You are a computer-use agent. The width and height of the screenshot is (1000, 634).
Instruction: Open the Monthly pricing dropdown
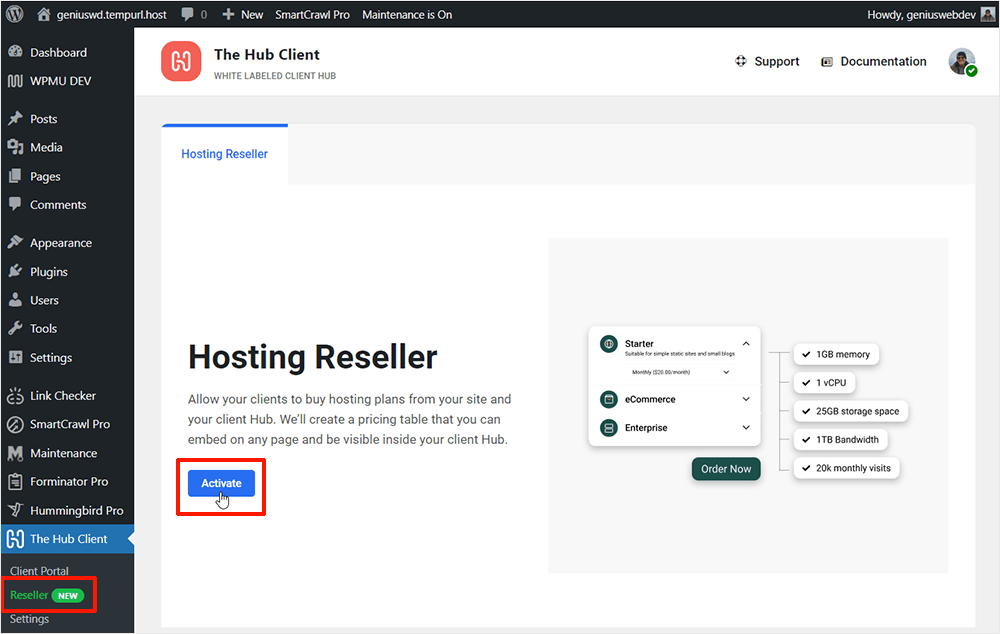point(679,372)
